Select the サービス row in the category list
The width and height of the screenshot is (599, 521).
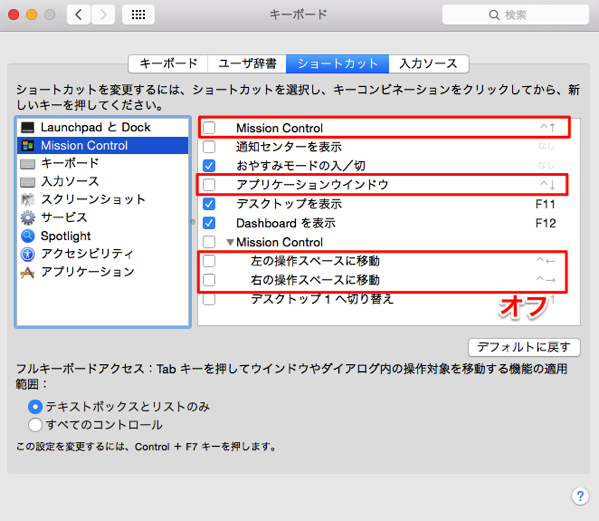pos(103,218)
